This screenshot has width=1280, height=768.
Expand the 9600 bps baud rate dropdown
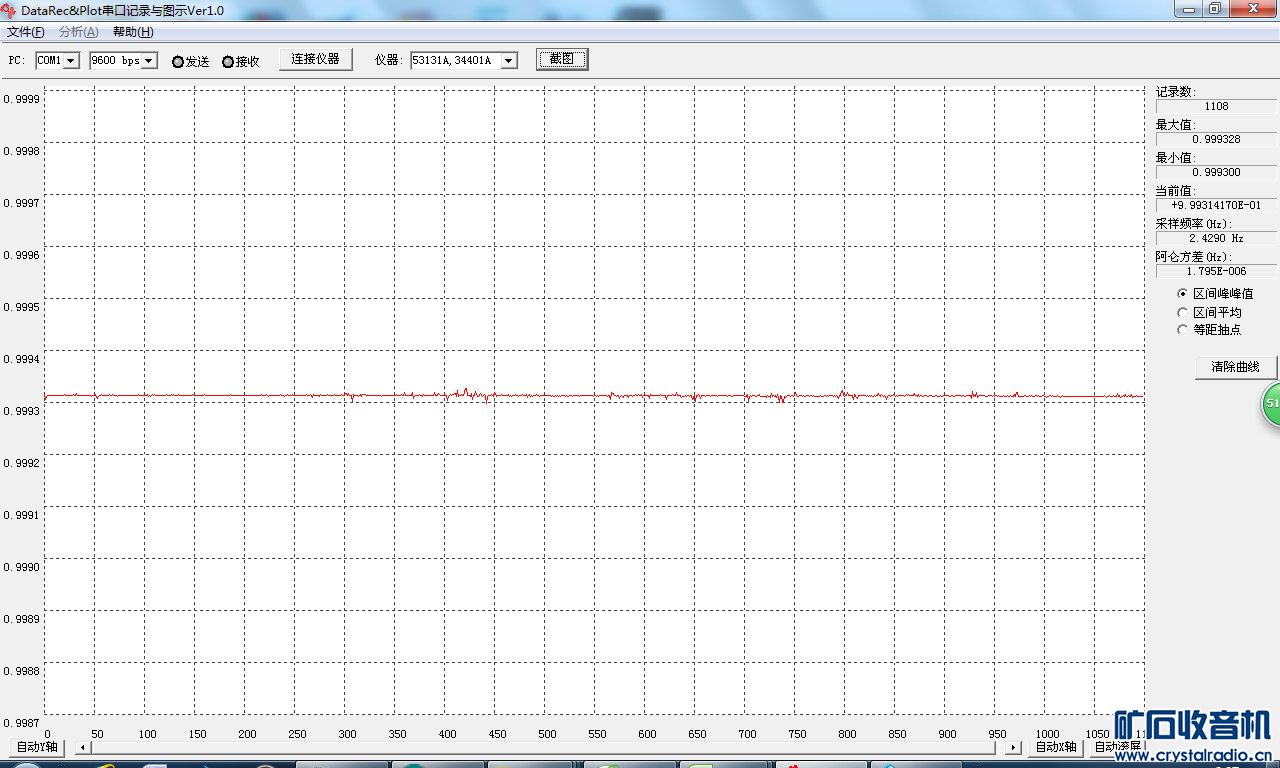coord(149,61)
